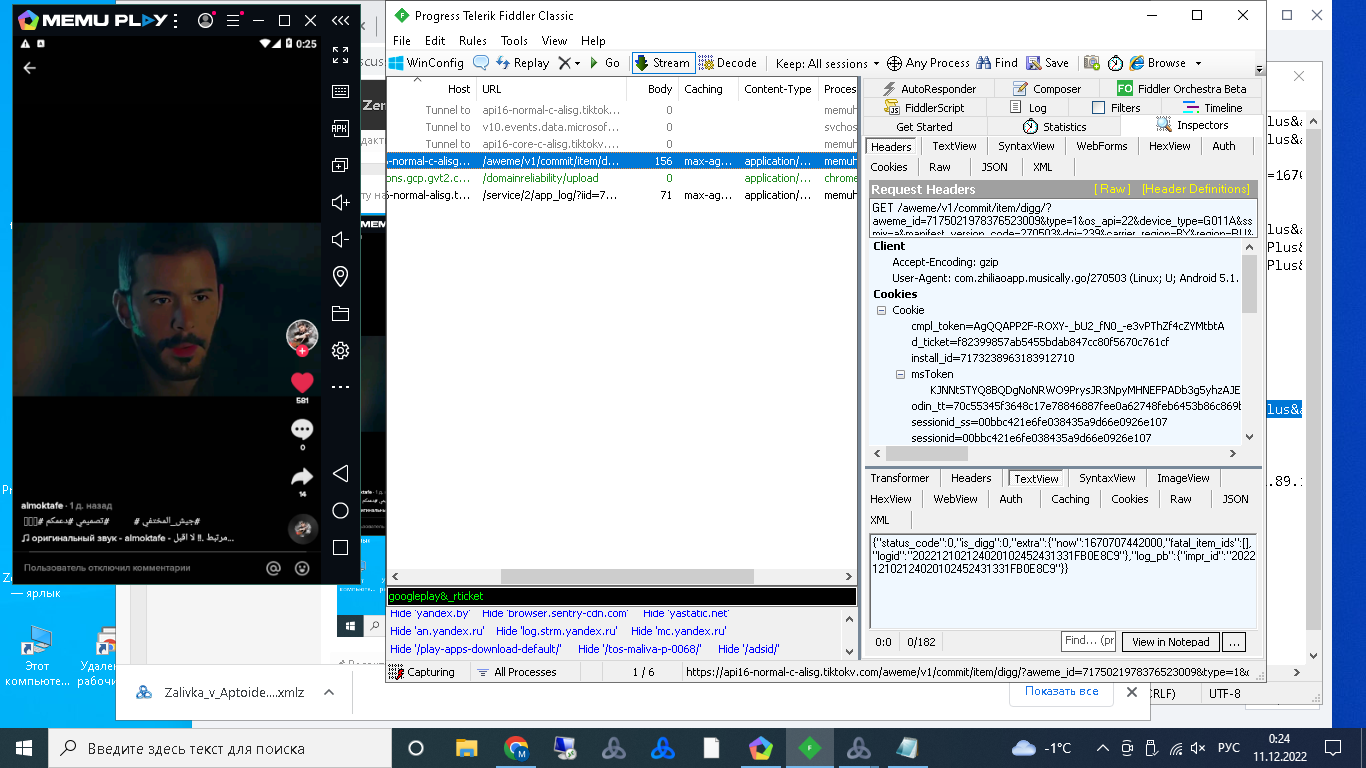The width and height of the screenshot is (1366, 768).
Task: Collapse the Cookie tree node
Action: tap(882, 310)
